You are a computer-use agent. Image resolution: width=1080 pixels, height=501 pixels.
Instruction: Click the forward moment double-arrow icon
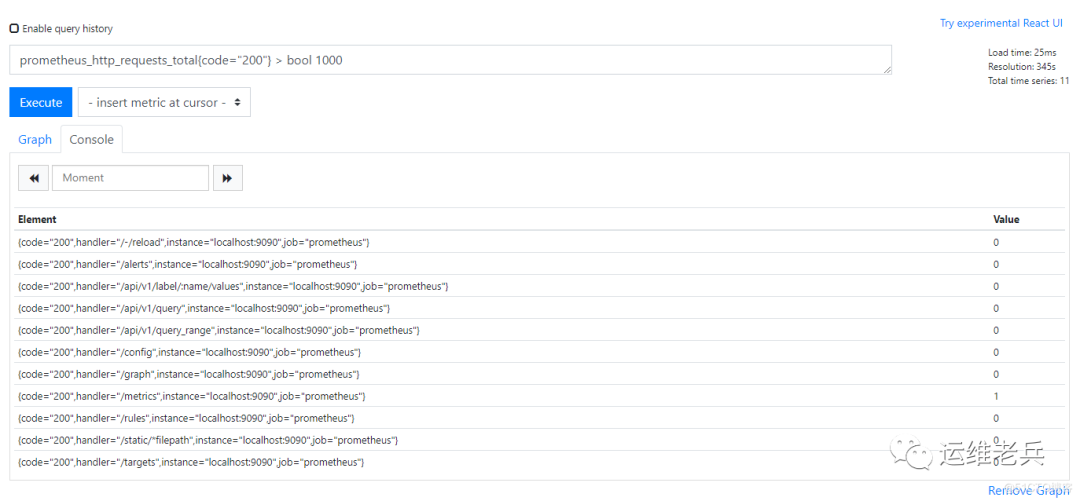pos(227,178)
